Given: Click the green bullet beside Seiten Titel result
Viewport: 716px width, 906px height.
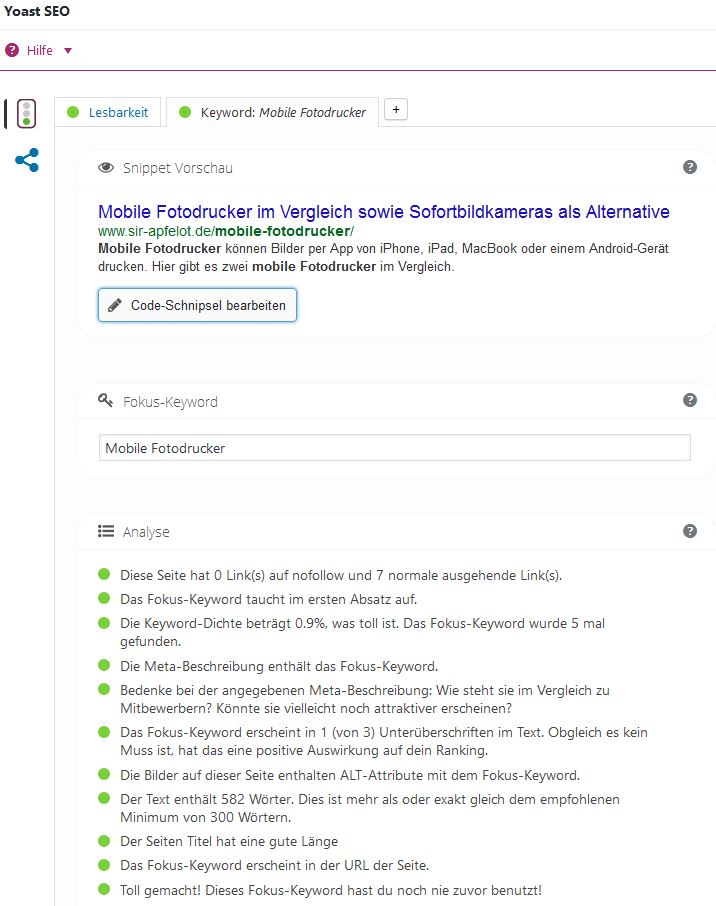Looking at the screenshot, I should pos(104,840).
